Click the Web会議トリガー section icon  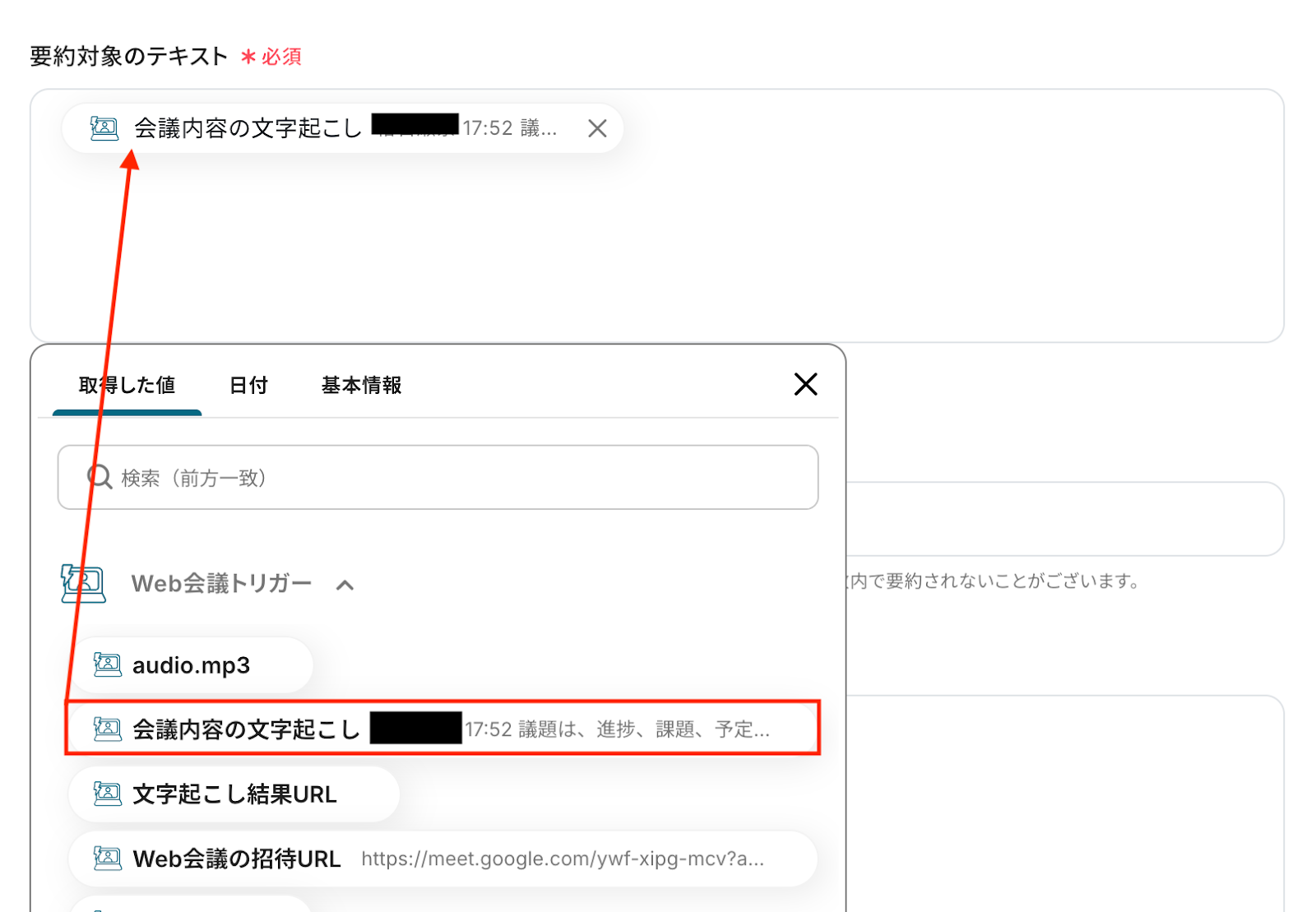(x=83, y=583)
